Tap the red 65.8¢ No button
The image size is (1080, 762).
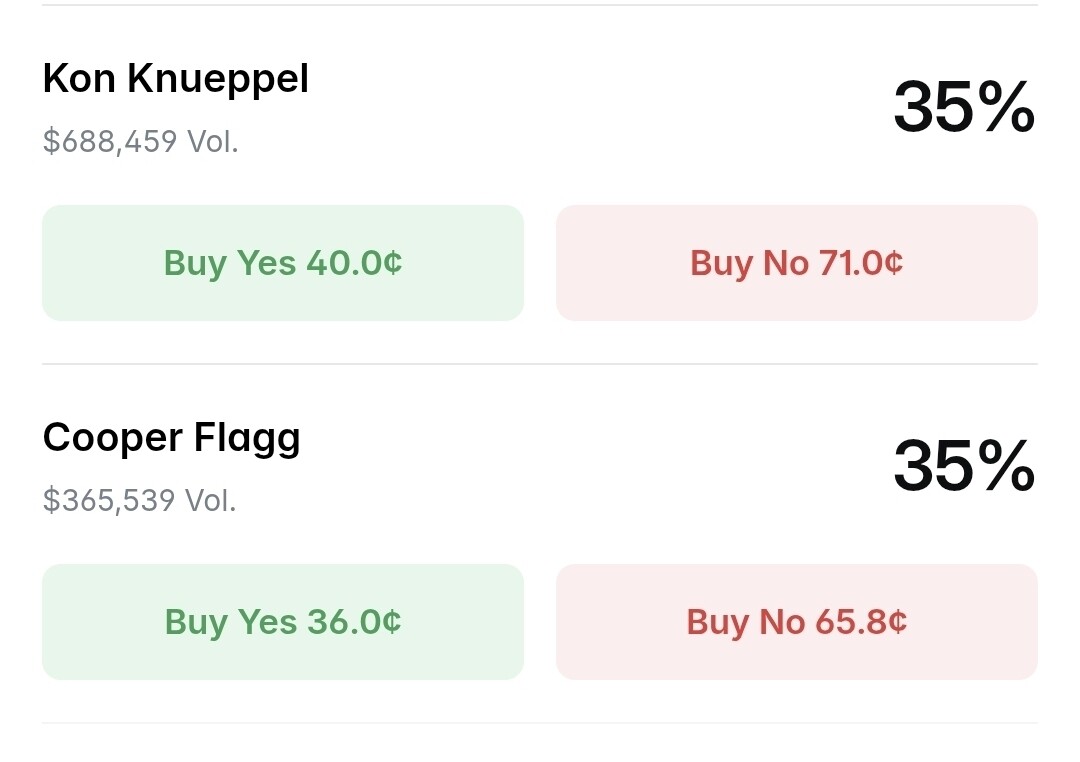796,622
